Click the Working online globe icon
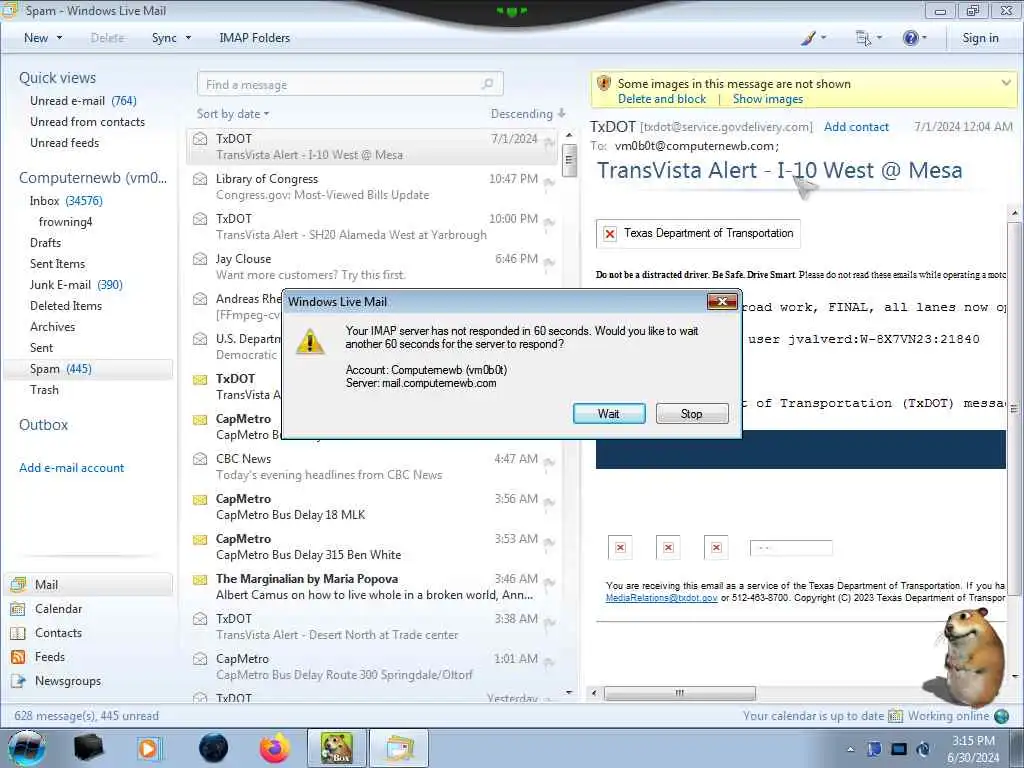Screen dimensions: 1024x768 [1001, 716]
